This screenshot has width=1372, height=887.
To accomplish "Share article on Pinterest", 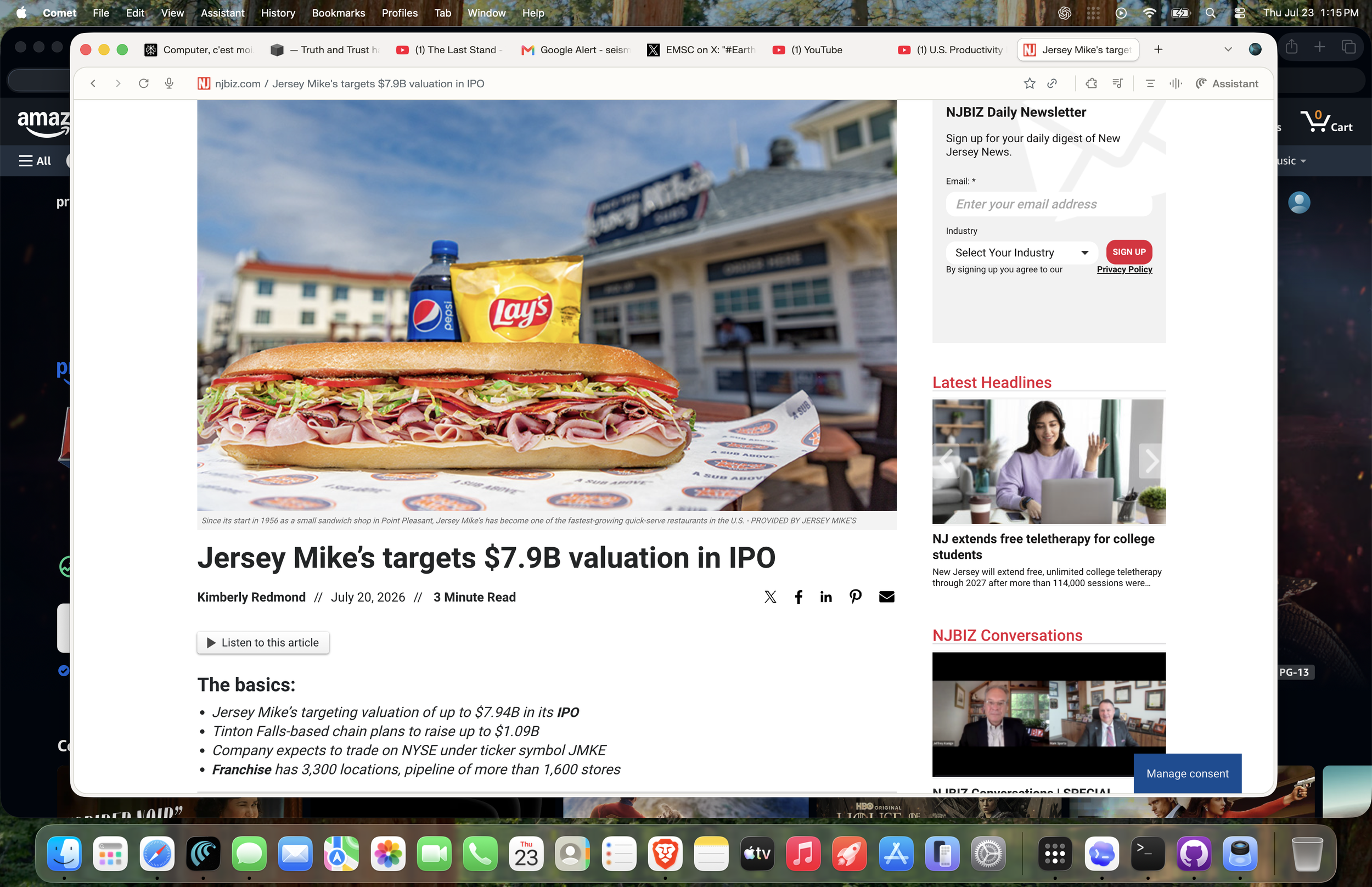I will click(x=856, y=597).
